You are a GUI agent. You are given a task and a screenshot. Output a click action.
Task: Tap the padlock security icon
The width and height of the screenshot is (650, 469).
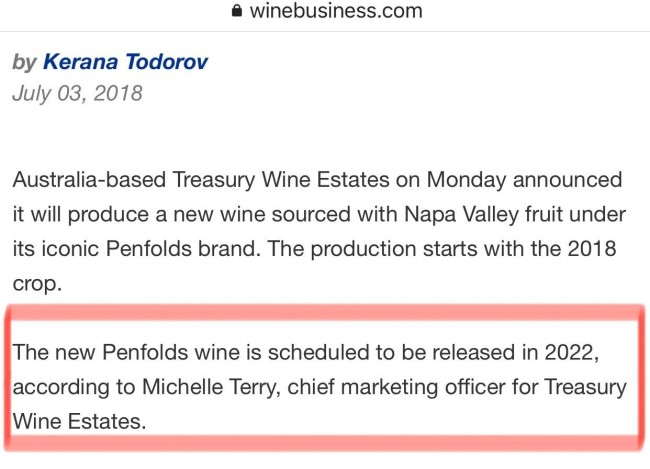pos(237,11)
